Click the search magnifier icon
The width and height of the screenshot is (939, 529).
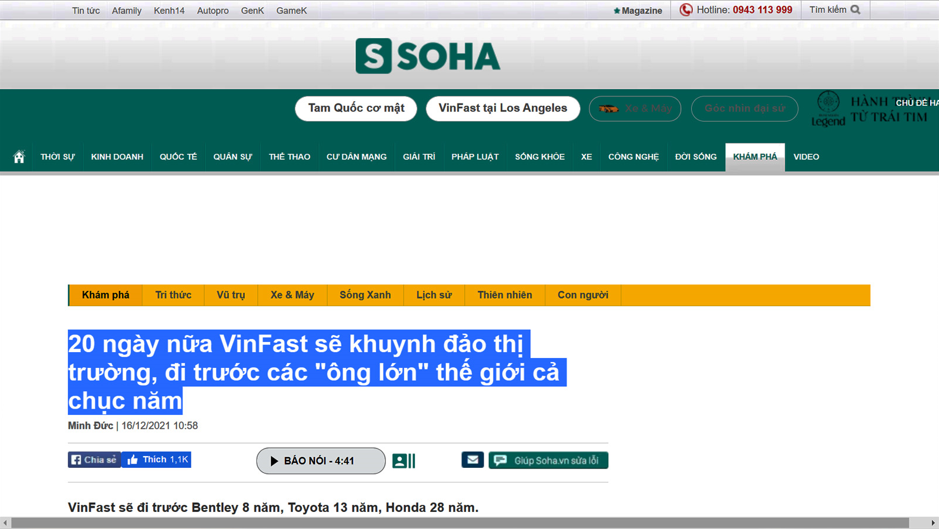[x=855, y=10]
